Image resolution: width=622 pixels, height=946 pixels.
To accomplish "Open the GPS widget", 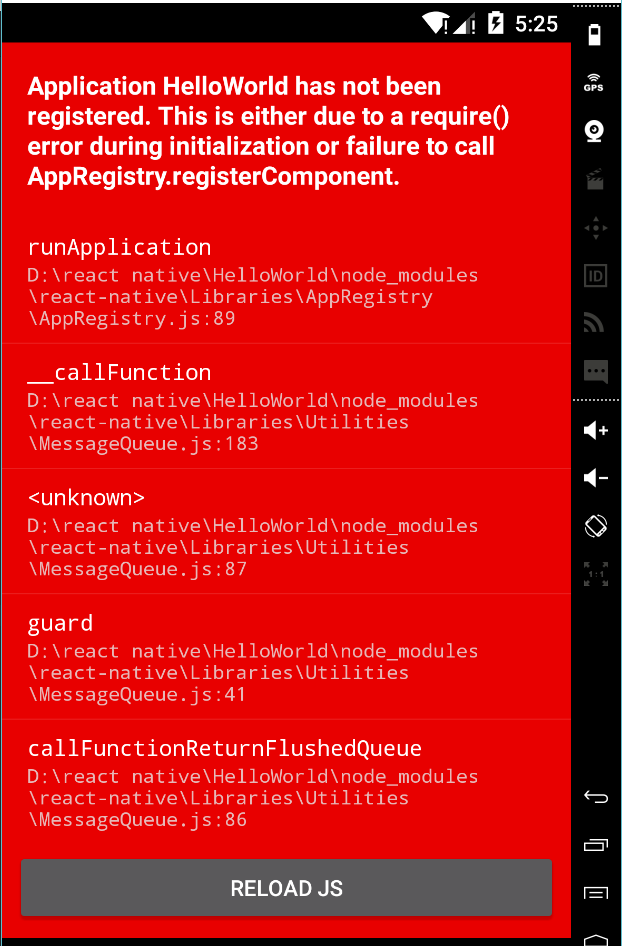I will pyautogui.click(x=594, y=82).
